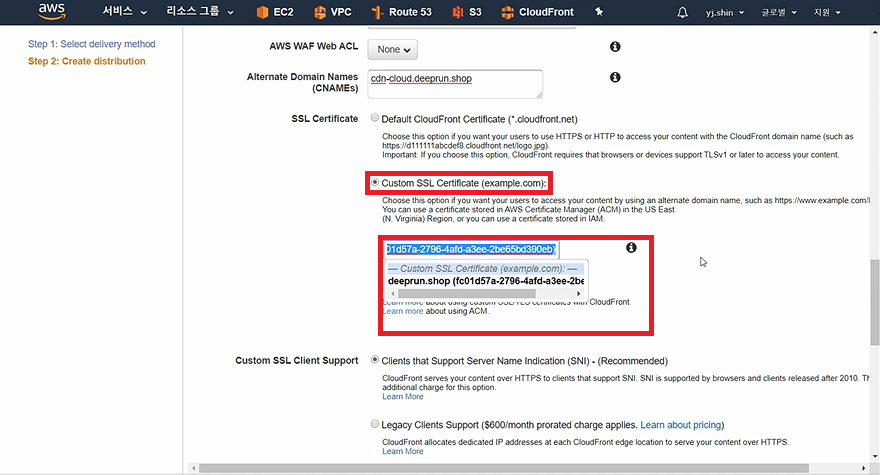Click the page scroll left arrow
Image resolution: width=880 pixels, height=475 pixels.
coord(194,468)
